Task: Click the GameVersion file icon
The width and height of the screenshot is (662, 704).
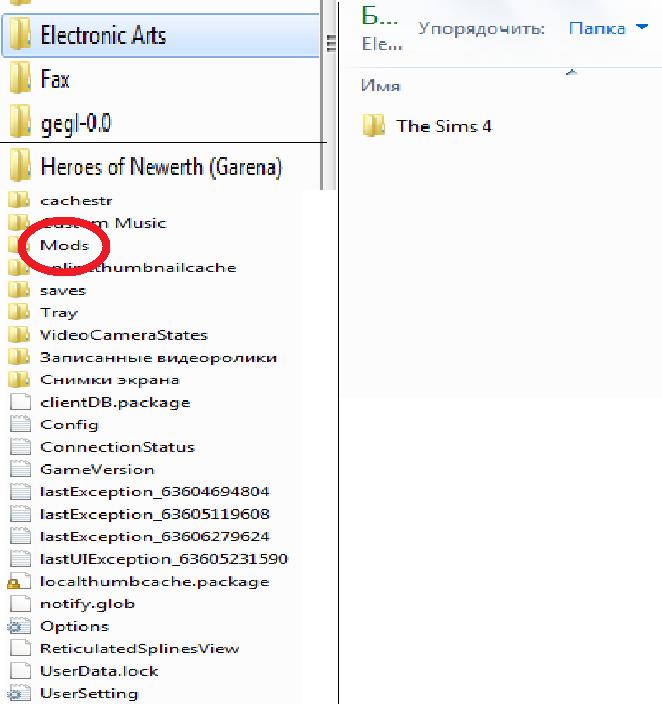Action: (x=20, y=469)
